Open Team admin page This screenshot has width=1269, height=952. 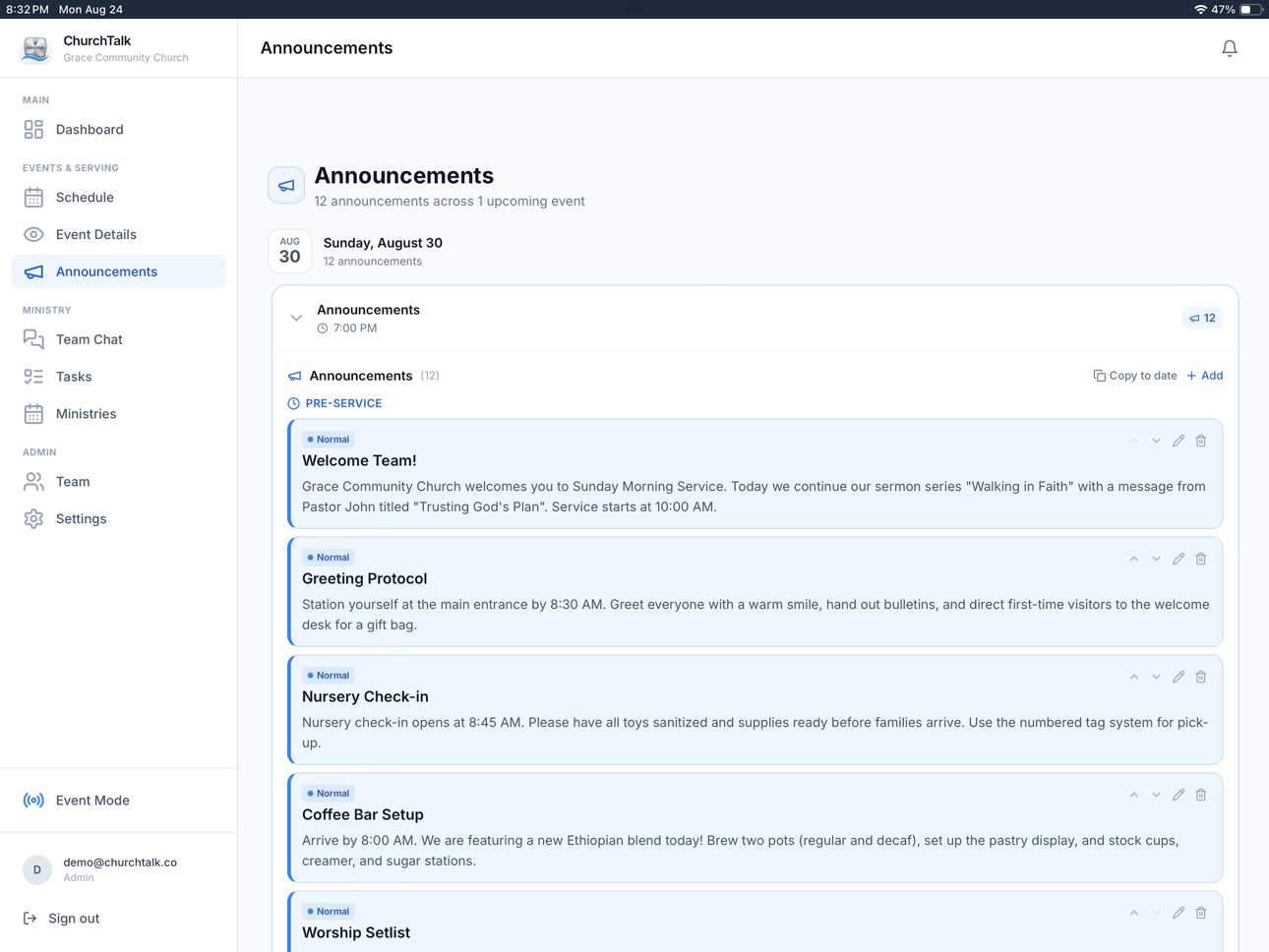(118, 483)
